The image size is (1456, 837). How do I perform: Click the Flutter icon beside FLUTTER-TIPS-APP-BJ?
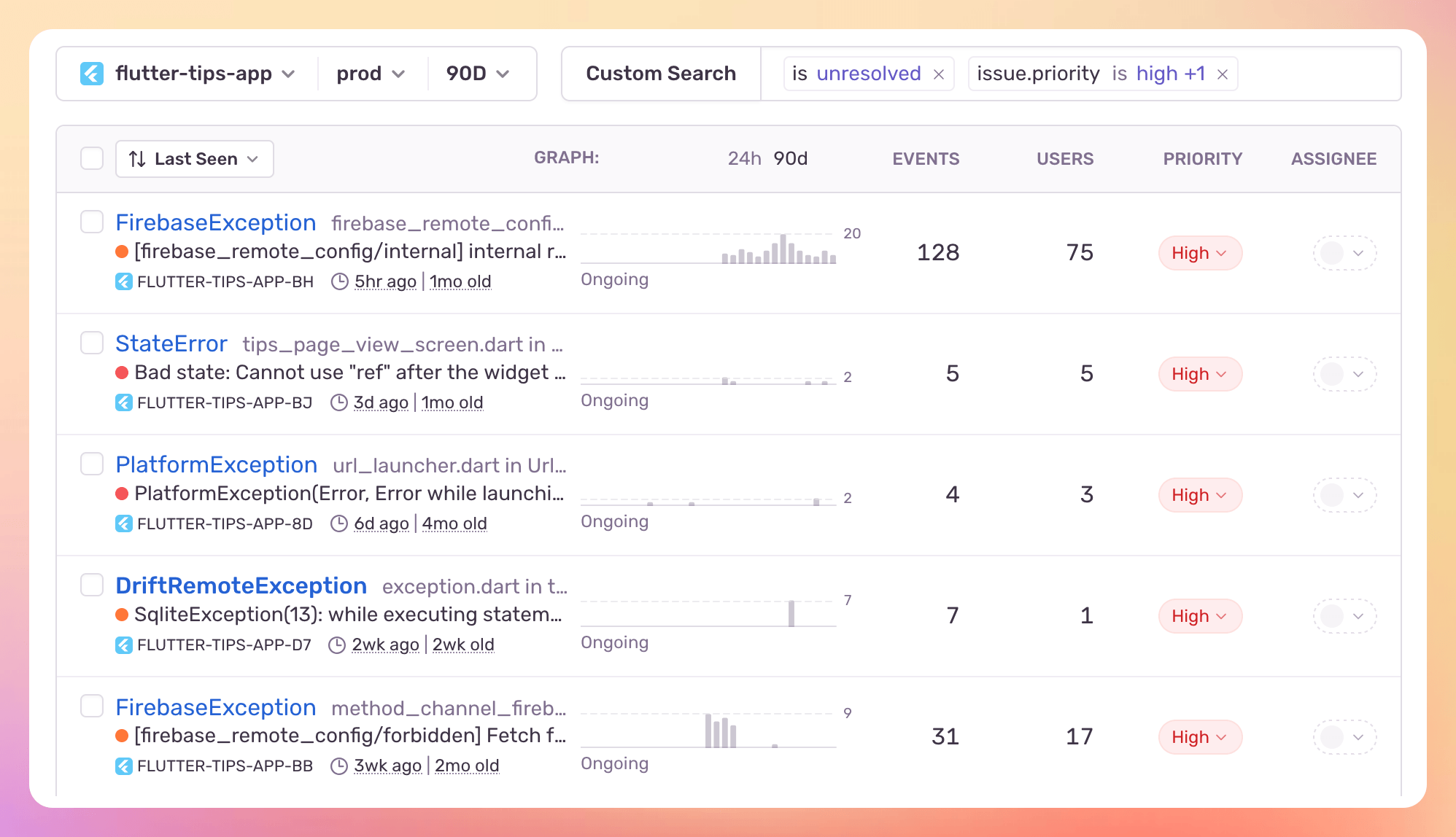pos(124,402)
